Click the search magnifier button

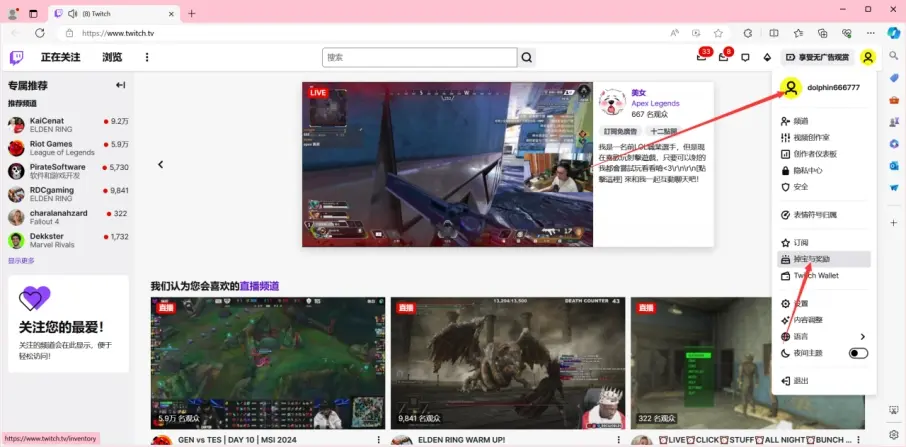coord(526,57)
